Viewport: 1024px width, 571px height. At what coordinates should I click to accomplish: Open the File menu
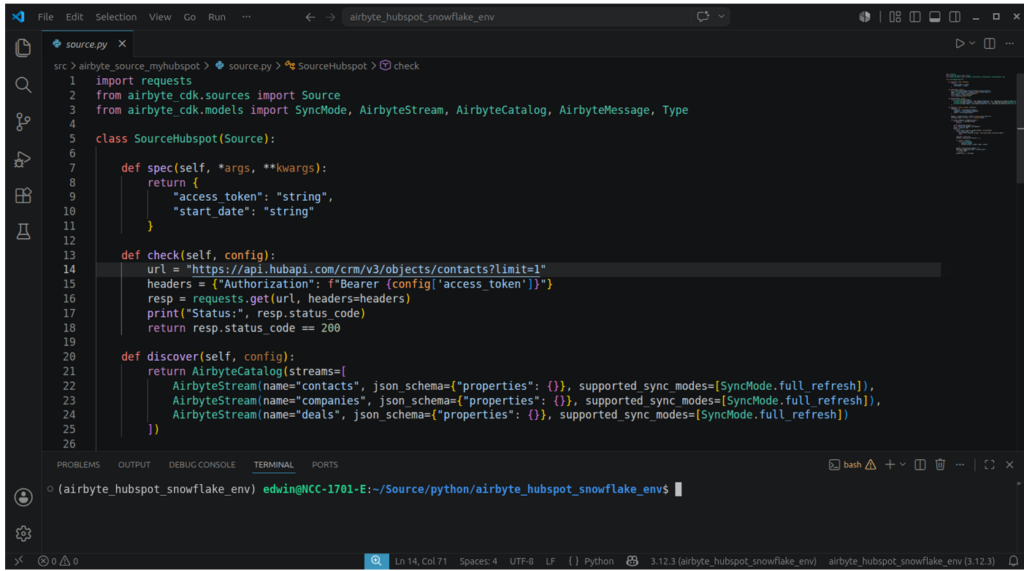click(45, 17)
